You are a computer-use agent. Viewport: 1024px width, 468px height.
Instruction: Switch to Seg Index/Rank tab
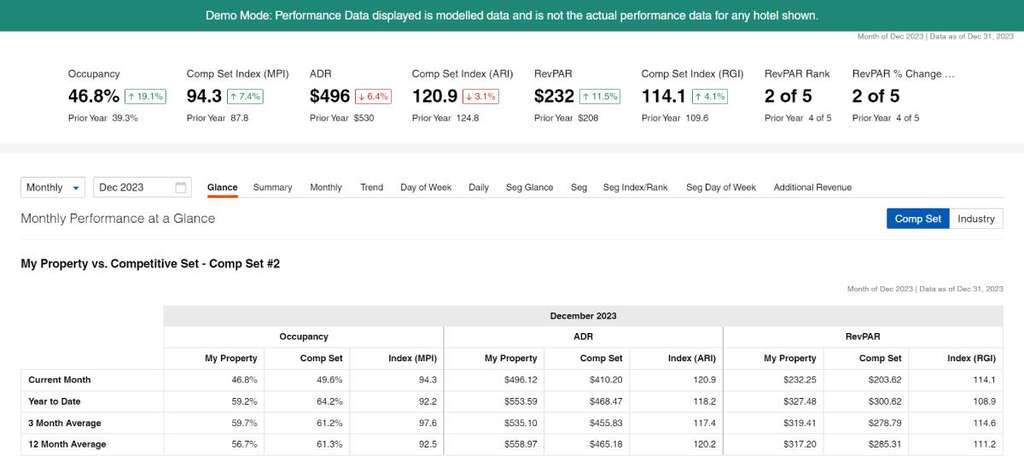tap(635, 188)
